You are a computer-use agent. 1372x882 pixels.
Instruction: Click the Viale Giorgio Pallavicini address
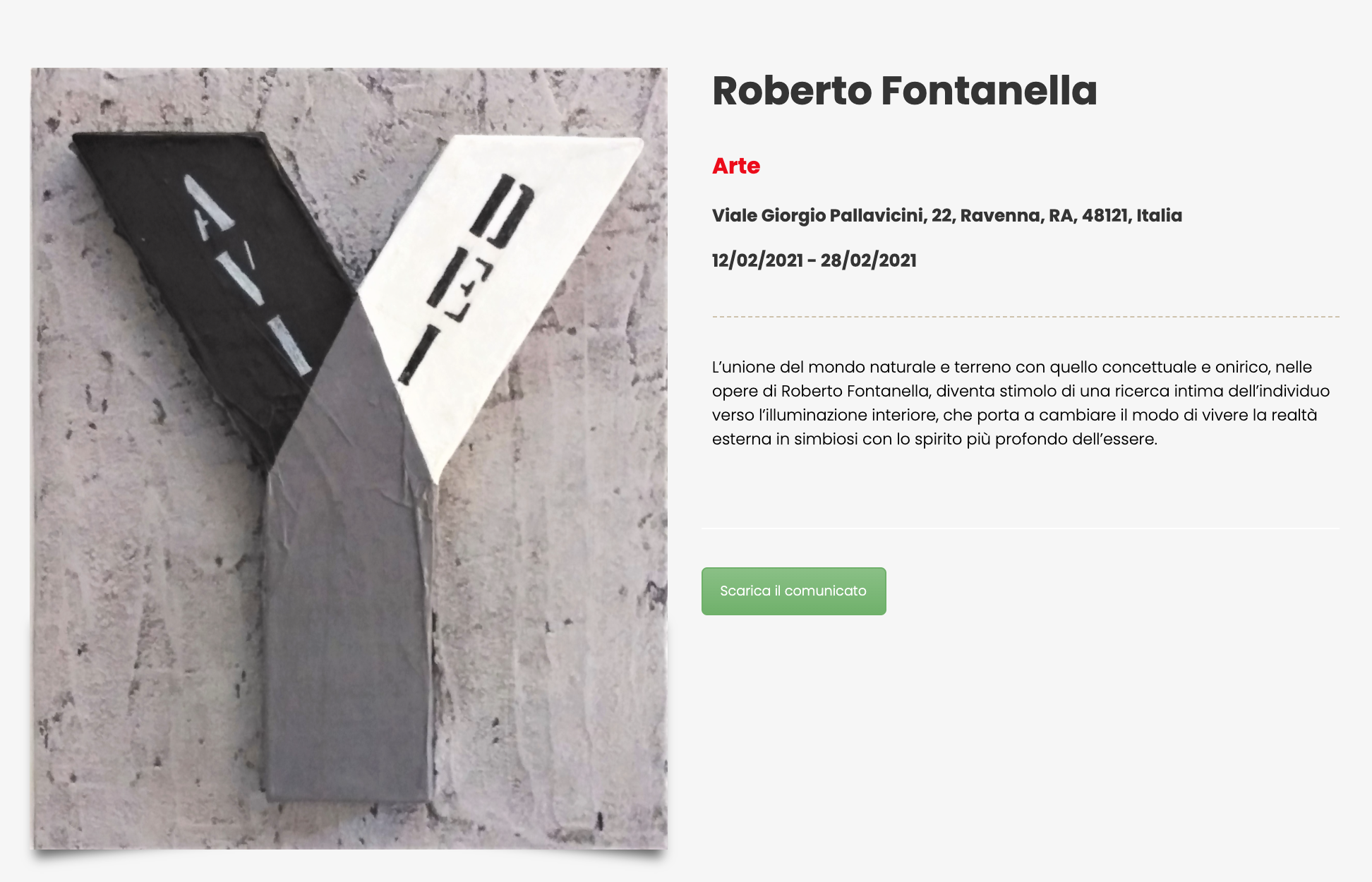pyautogui.click(x=947, y=216)
